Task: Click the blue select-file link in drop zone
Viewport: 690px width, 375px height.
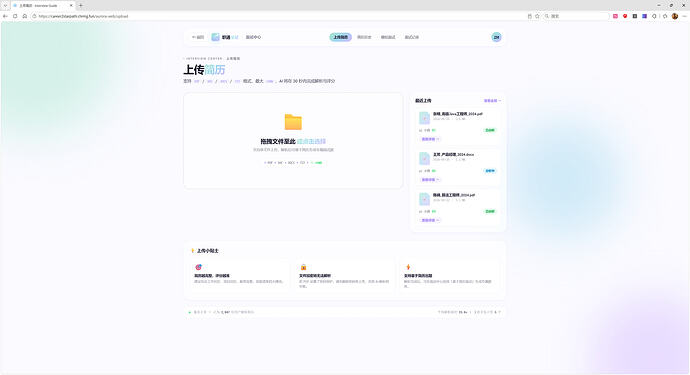Action: pos(311,141)
